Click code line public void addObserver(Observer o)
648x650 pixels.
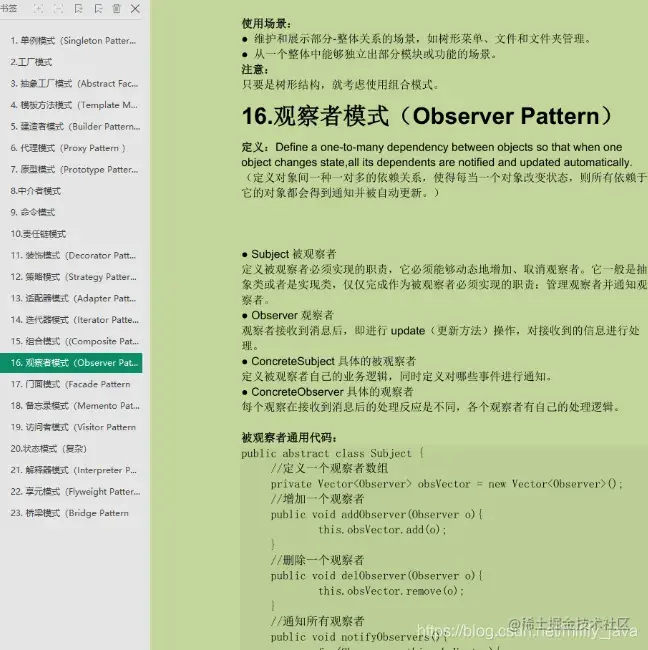point(377,514)
